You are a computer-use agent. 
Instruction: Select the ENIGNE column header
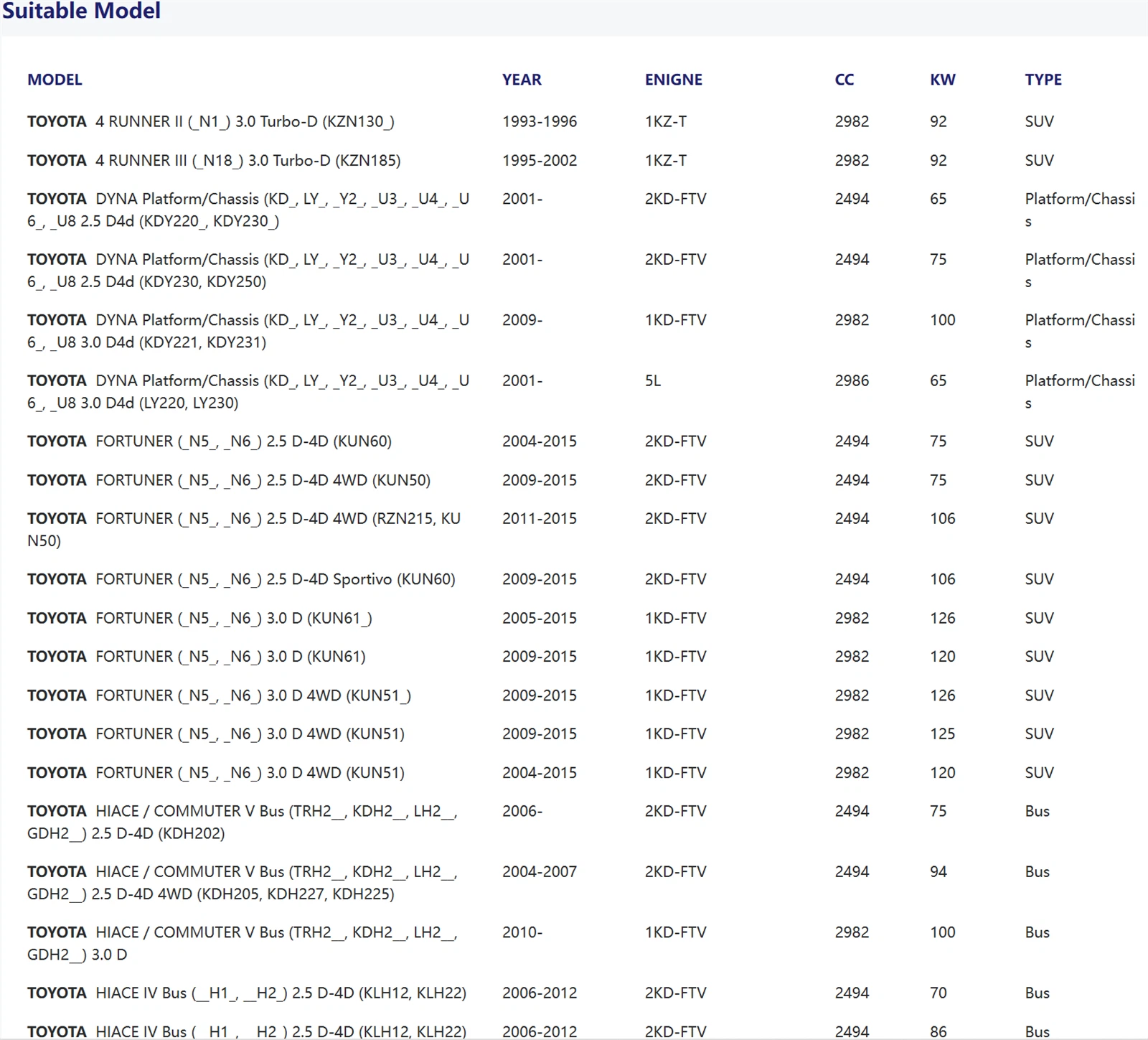(x=673, y=80)
